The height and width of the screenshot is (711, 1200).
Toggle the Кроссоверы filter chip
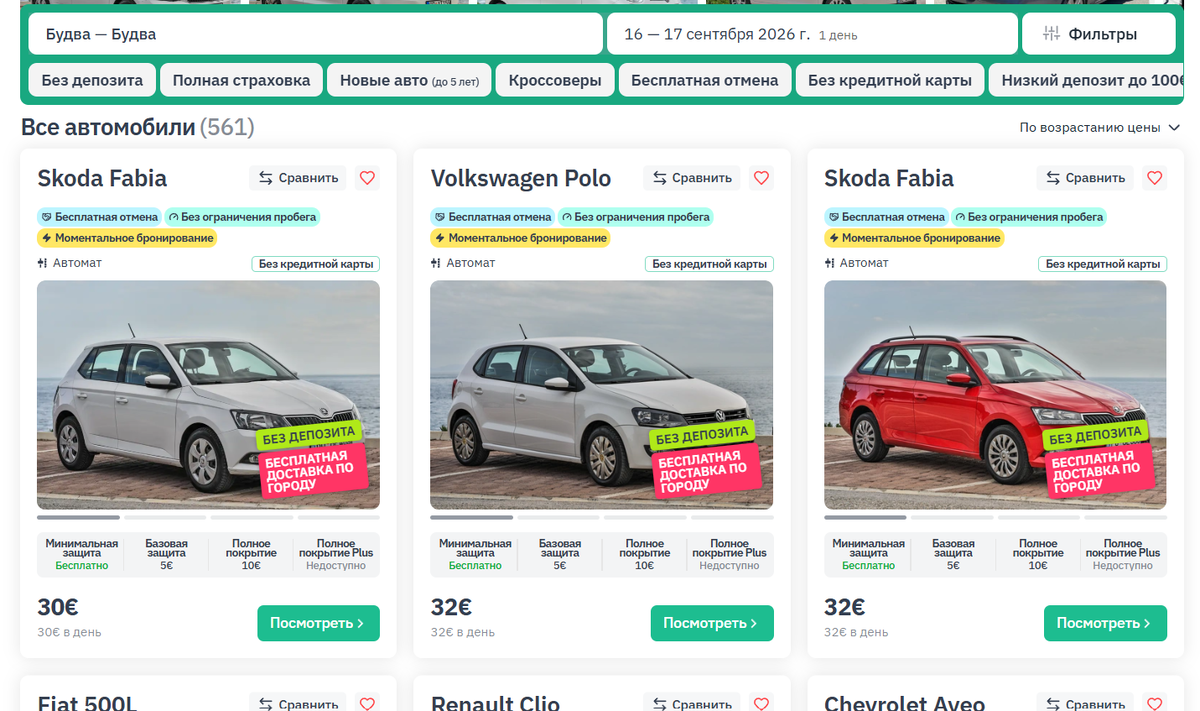pyautogui.click(x=555, y=80)
